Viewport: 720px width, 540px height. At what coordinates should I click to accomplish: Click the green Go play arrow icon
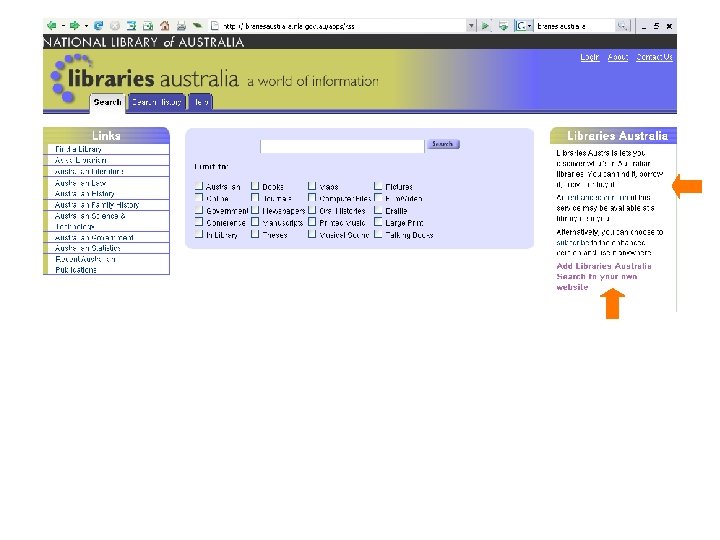point(485,26)
